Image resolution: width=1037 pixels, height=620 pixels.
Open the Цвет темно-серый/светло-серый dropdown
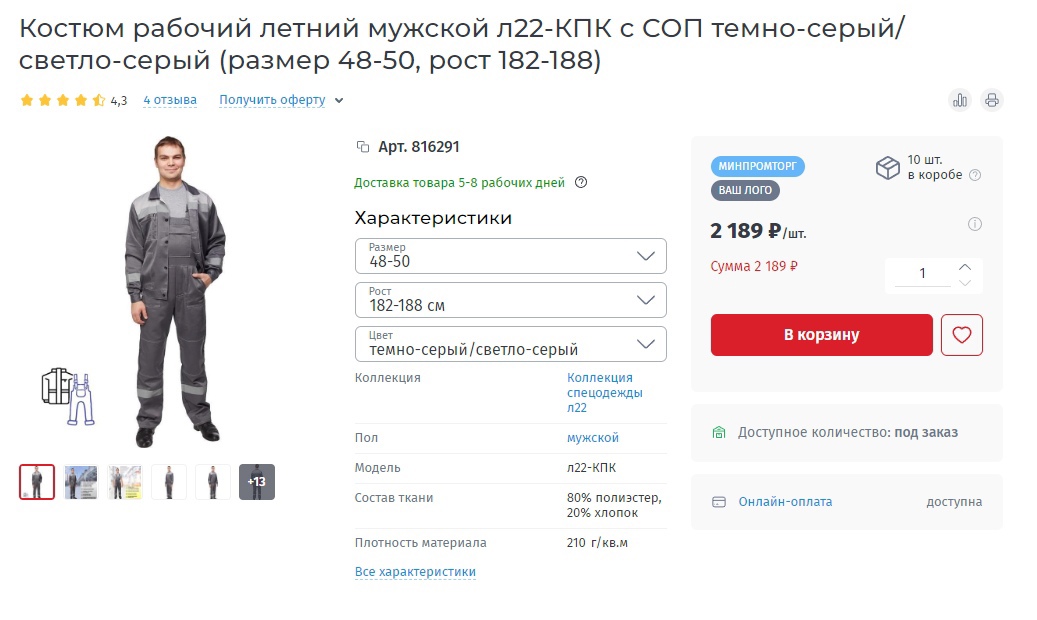click(x=511, y=344)
